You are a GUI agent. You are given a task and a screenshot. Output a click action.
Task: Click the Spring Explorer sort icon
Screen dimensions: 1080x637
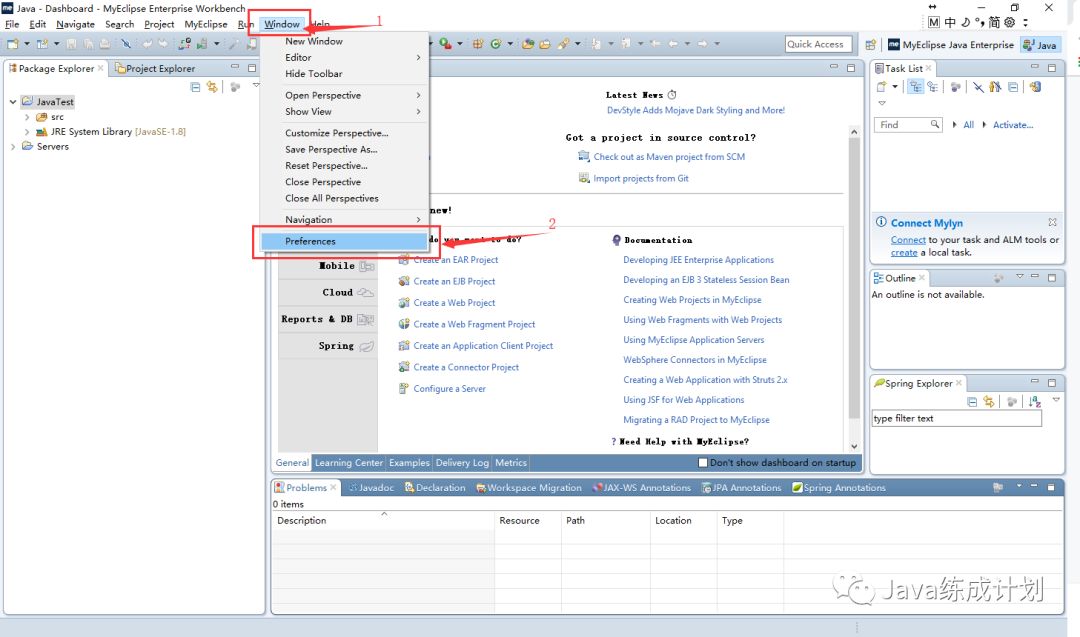tap(1035, 401)
